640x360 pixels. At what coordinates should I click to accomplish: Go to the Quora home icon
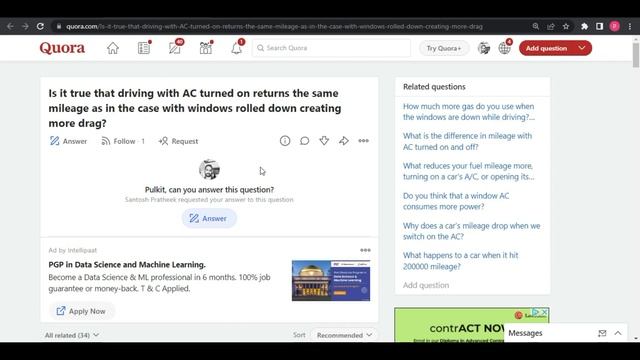pos(113,48)
